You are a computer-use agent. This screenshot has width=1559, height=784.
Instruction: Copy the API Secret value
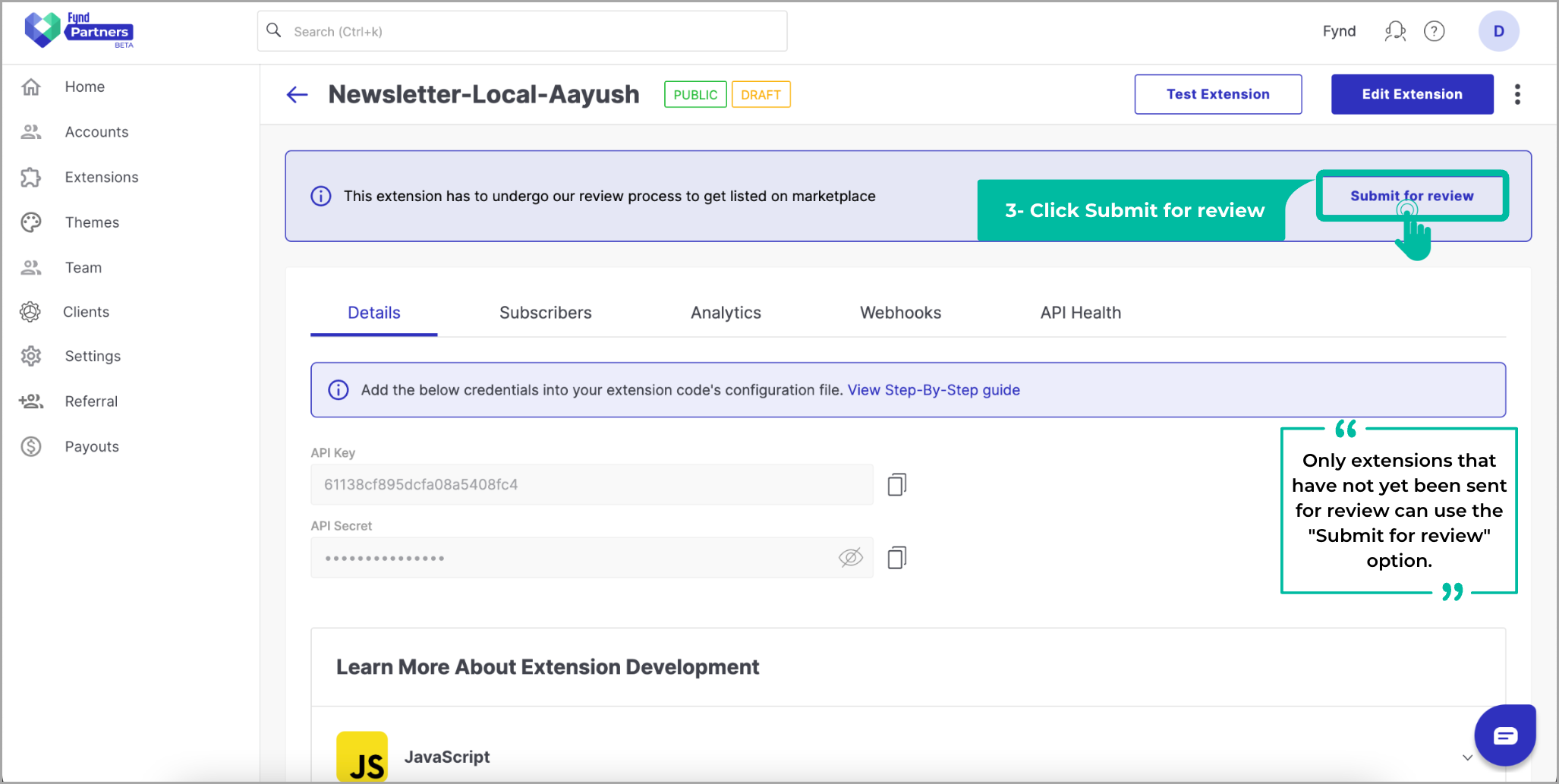[897, 558]
